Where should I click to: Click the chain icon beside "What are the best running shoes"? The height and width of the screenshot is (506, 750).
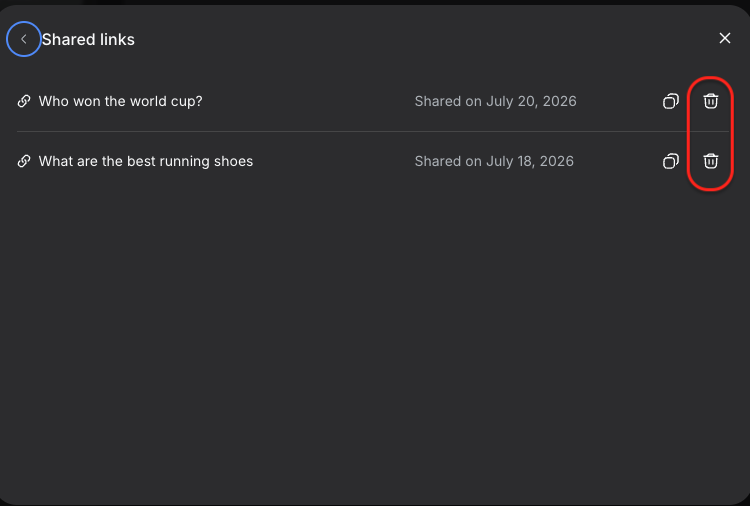pos(24,161)
